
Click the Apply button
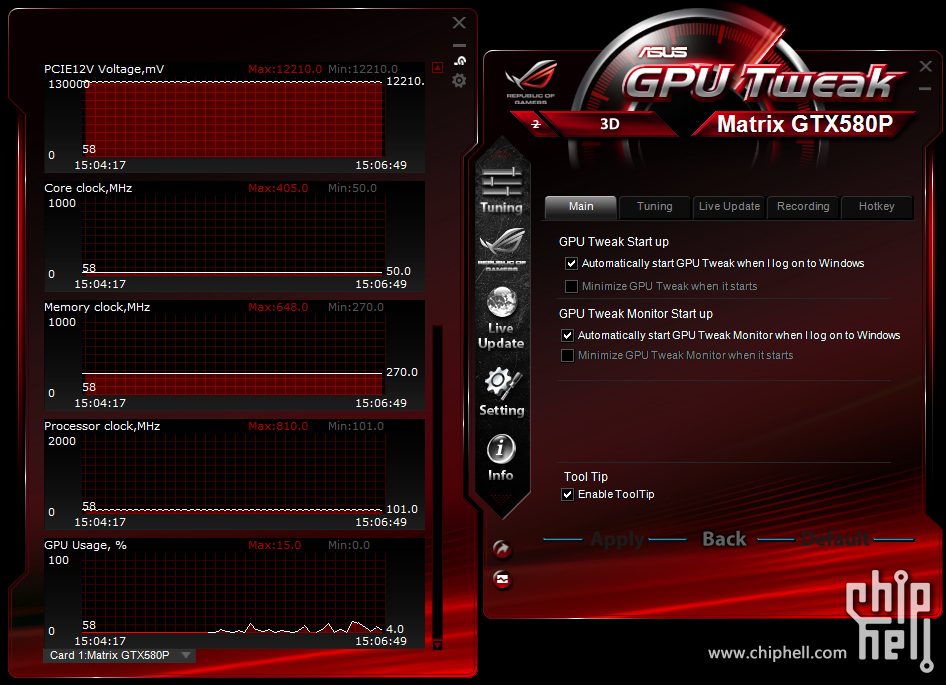click(617, 539)
